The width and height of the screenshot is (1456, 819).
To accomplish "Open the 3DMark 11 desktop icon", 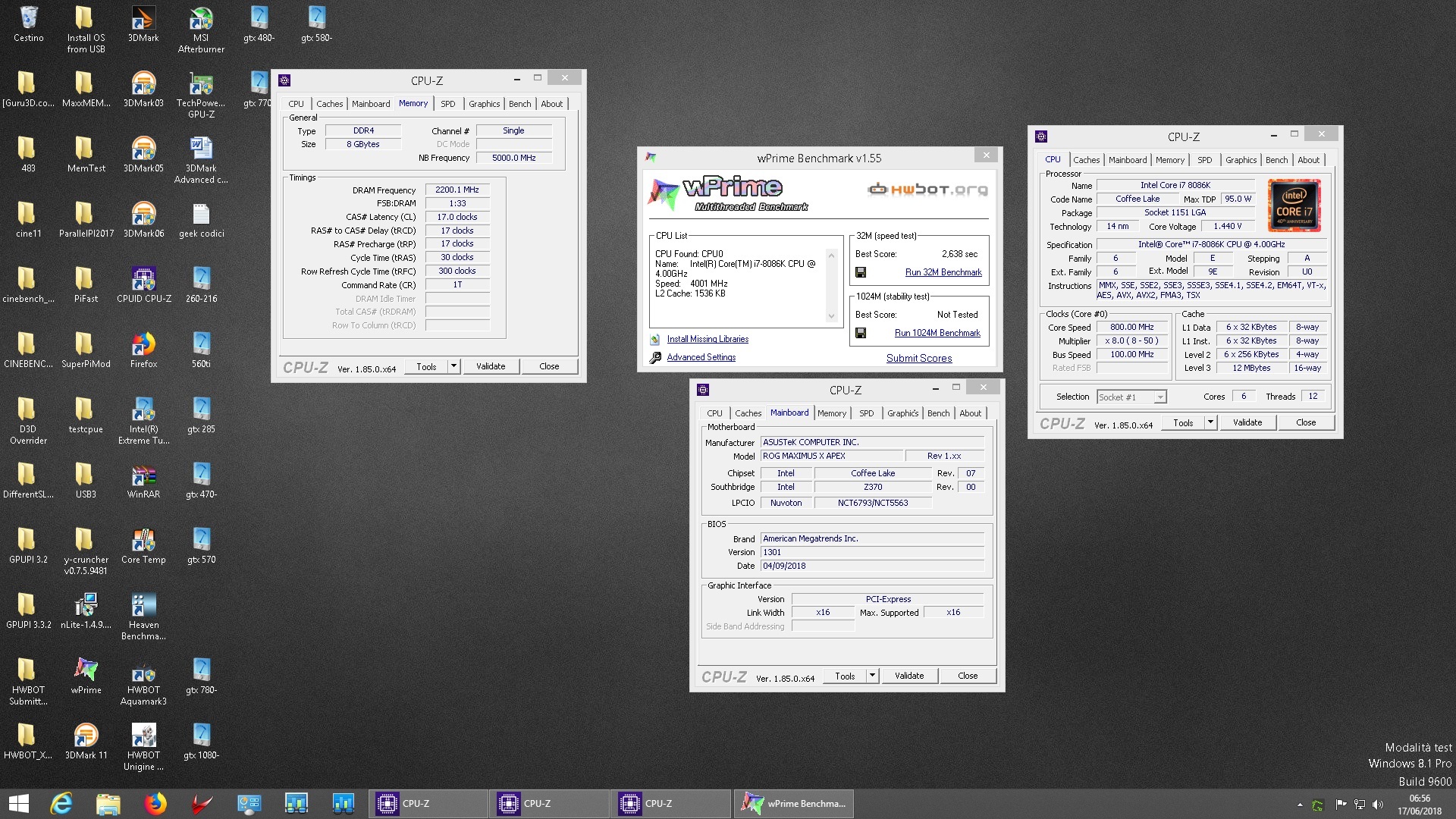I will pos(86,741).
